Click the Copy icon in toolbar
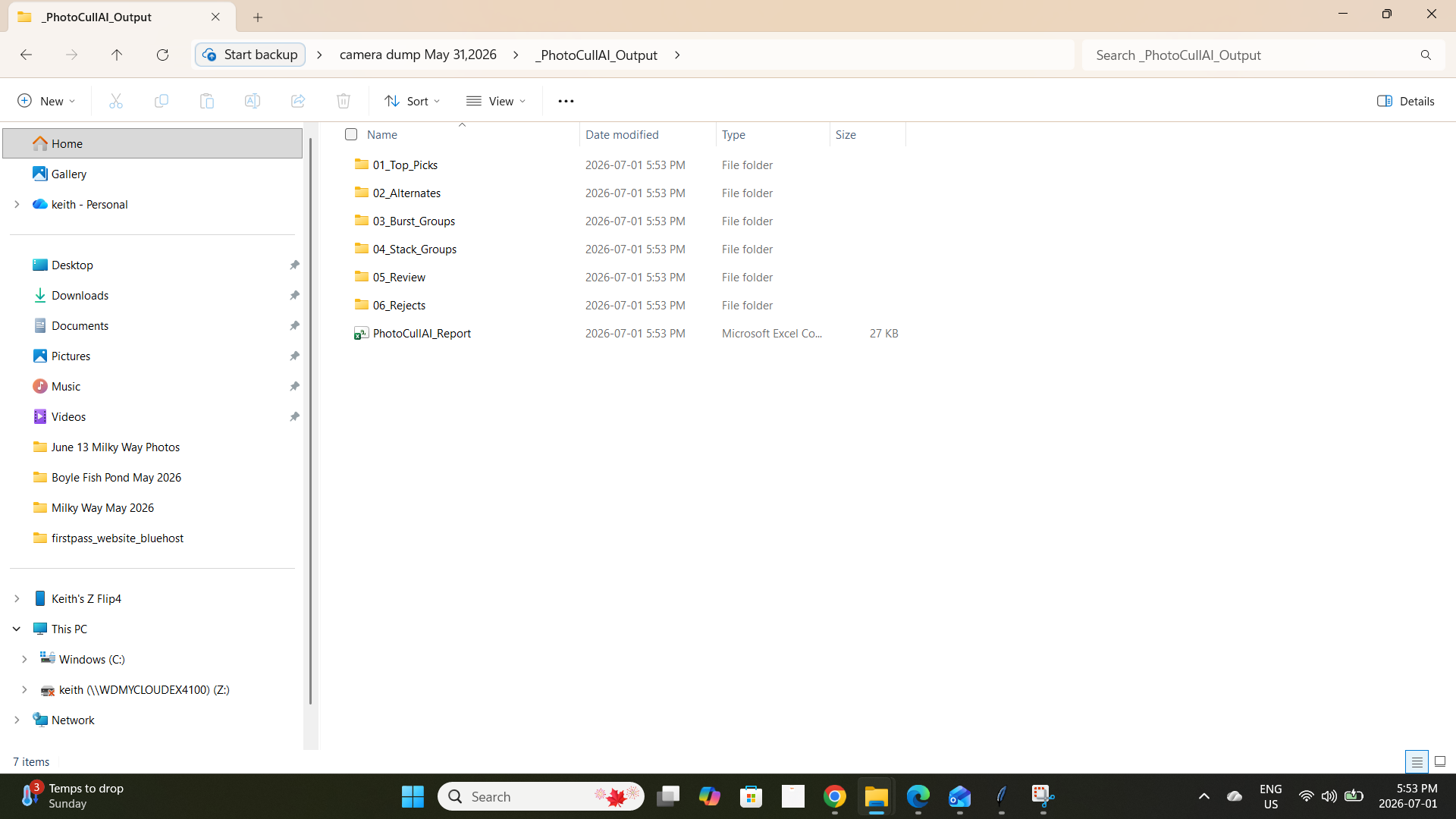 (162, 101)
